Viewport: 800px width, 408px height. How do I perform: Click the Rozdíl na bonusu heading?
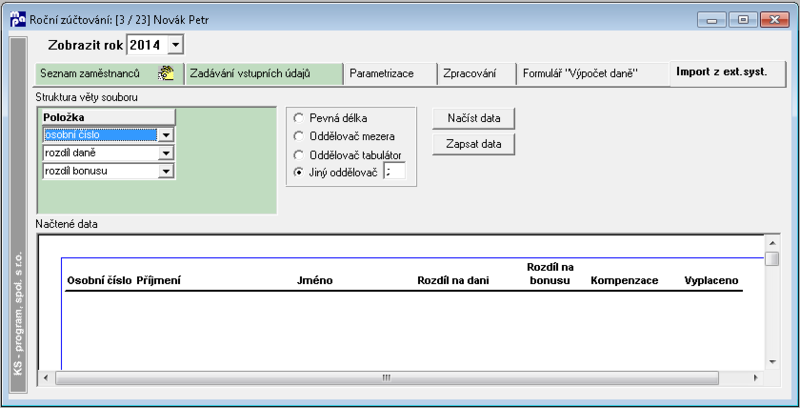coord(550,274)
